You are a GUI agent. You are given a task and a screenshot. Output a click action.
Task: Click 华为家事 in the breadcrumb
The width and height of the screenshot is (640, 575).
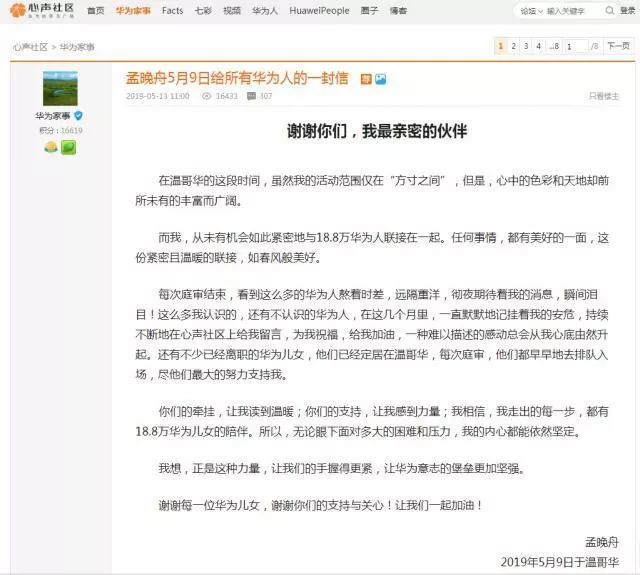click(77, 47)
